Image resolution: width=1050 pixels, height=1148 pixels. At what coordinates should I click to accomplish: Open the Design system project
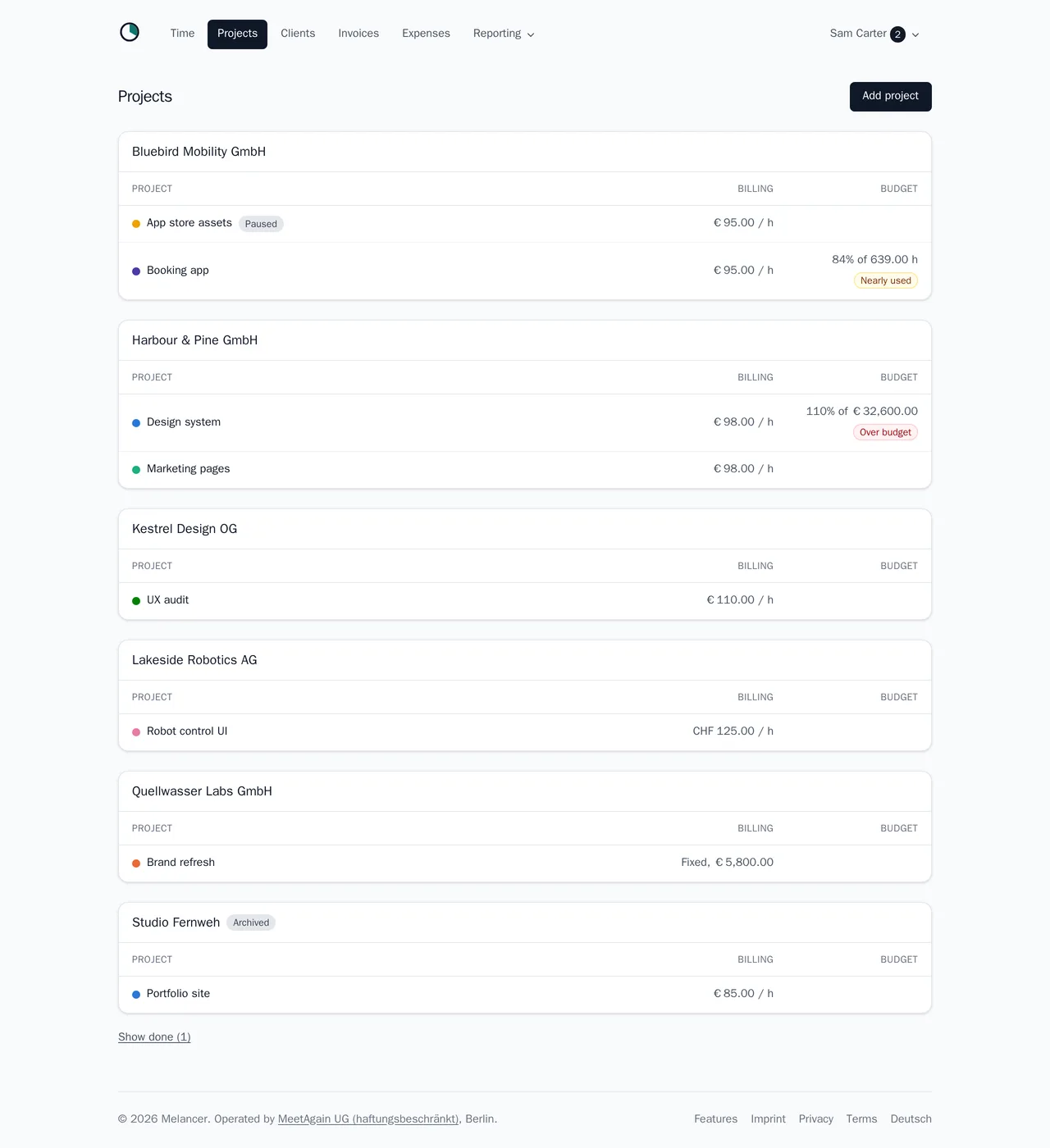click(184, 422)
